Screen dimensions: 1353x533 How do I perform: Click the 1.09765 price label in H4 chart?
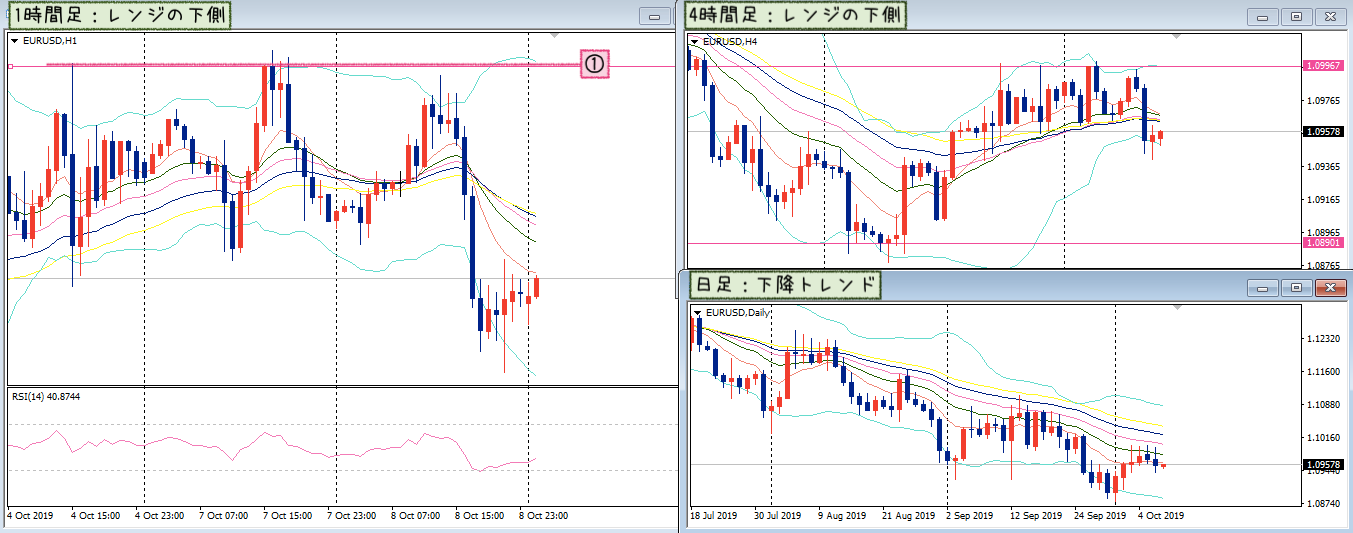(1324, 100)
